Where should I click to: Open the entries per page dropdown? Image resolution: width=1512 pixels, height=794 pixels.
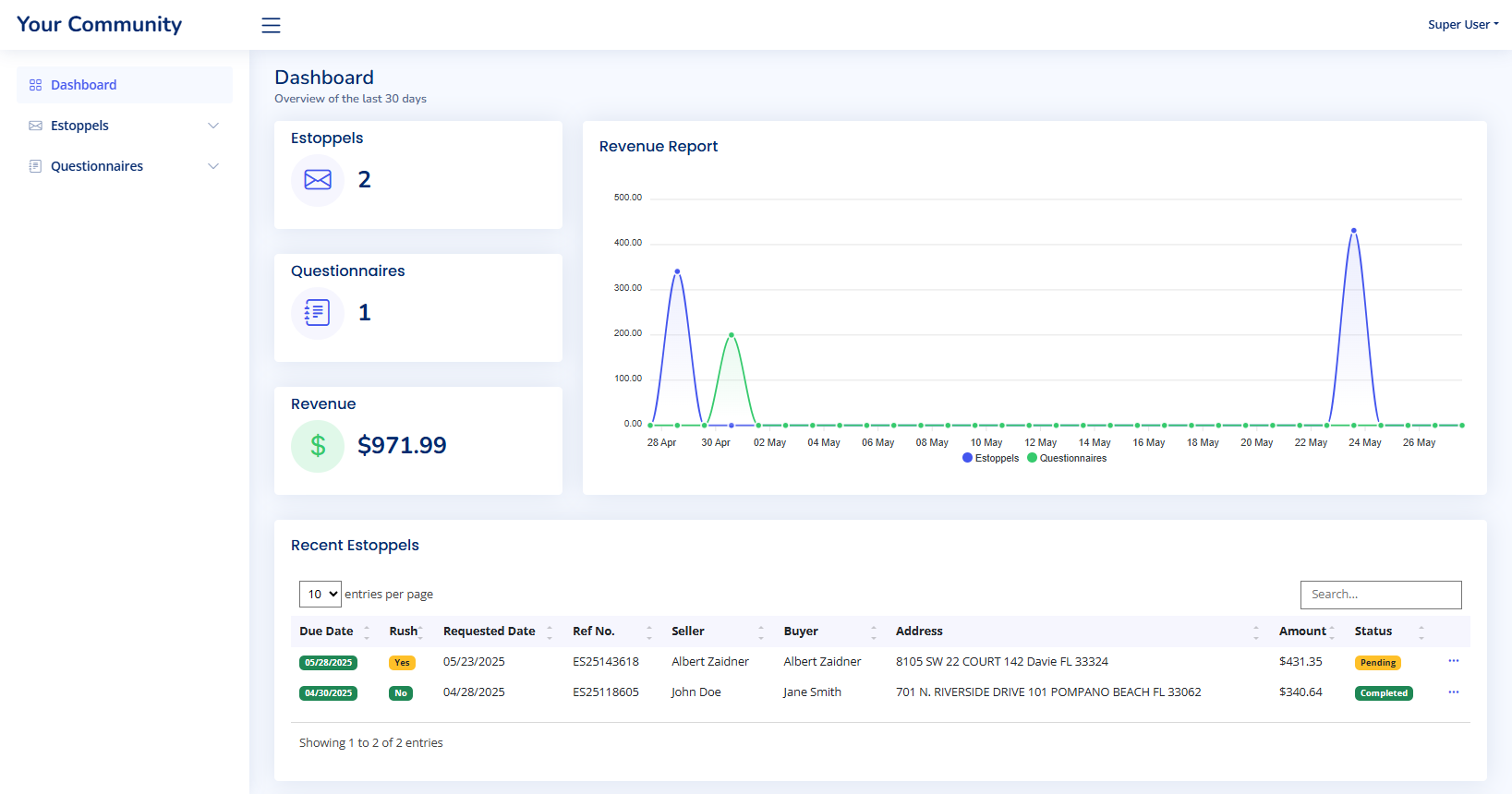tap(321, 594)
